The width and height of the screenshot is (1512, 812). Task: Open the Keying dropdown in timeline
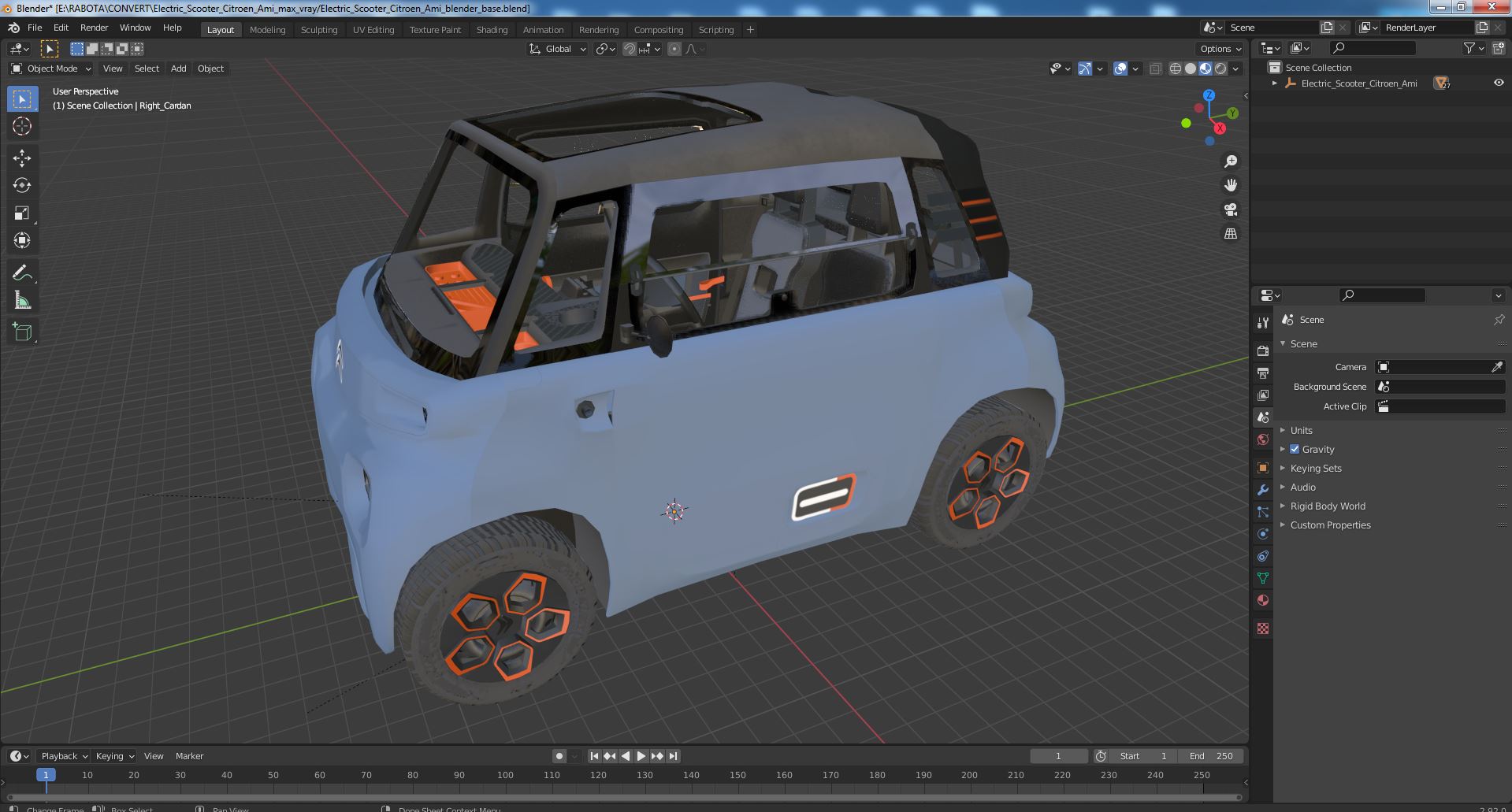[114, 756]
